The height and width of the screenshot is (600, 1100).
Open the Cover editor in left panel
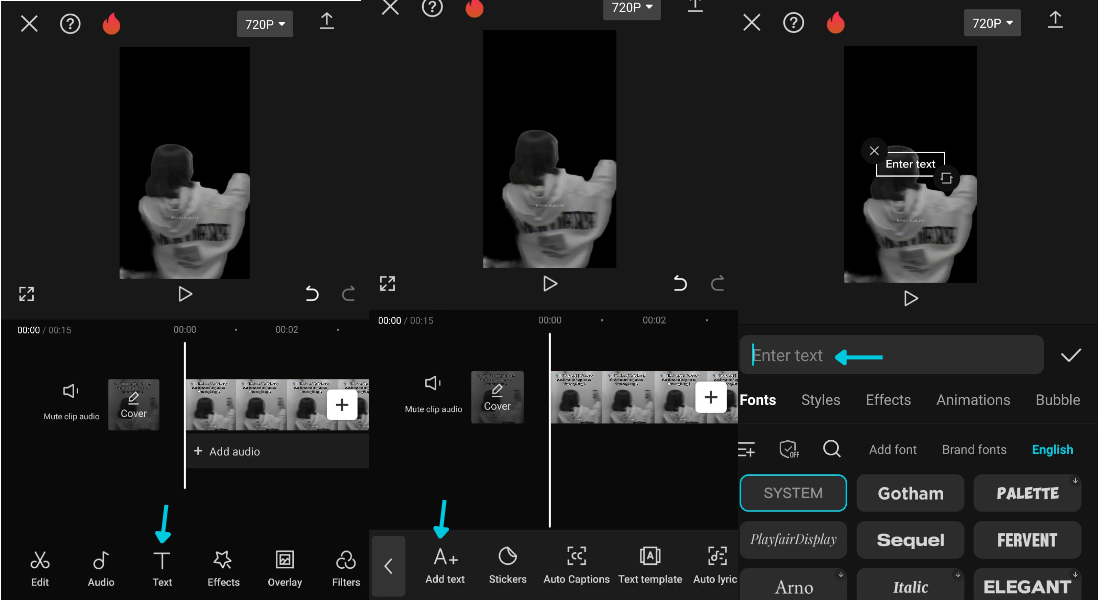[133, 404]
